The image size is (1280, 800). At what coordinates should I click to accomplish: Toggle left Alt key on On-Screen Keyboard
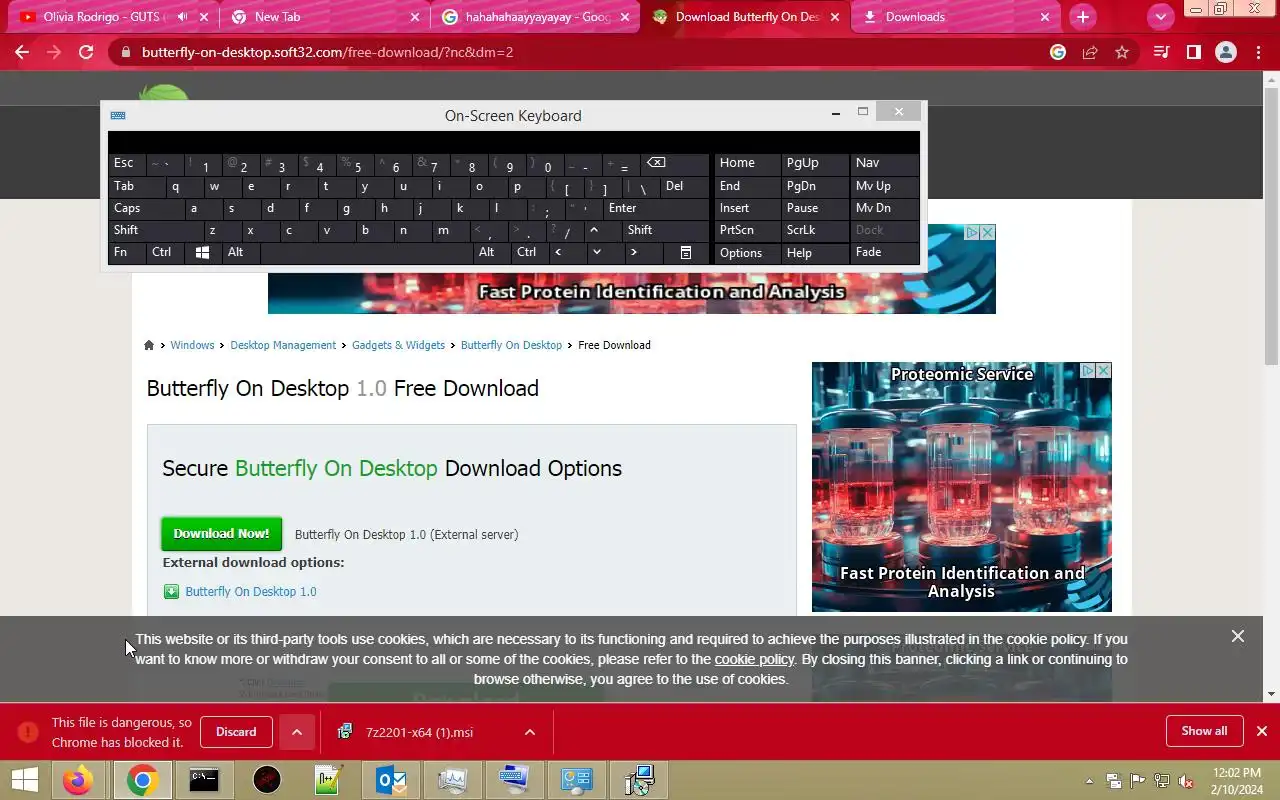[241, 253]
